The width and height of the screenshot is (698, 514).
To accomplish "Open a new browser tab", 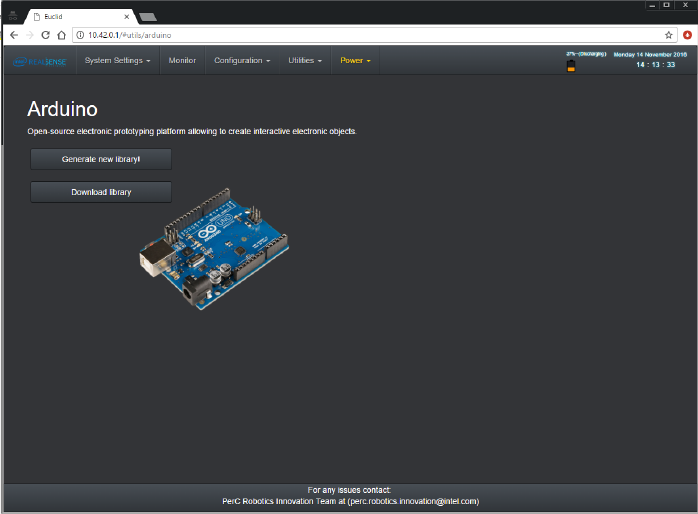I will tap(148, 17).
